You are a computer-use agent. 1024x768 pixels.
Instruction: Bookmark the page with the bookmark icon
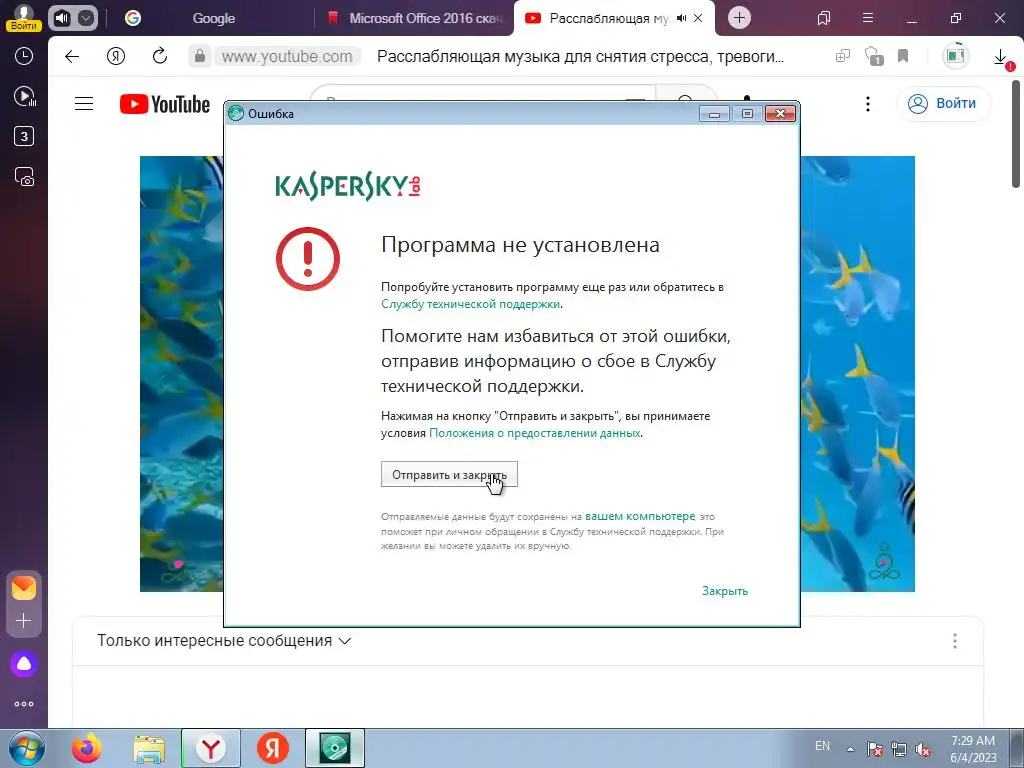(903, 57)
